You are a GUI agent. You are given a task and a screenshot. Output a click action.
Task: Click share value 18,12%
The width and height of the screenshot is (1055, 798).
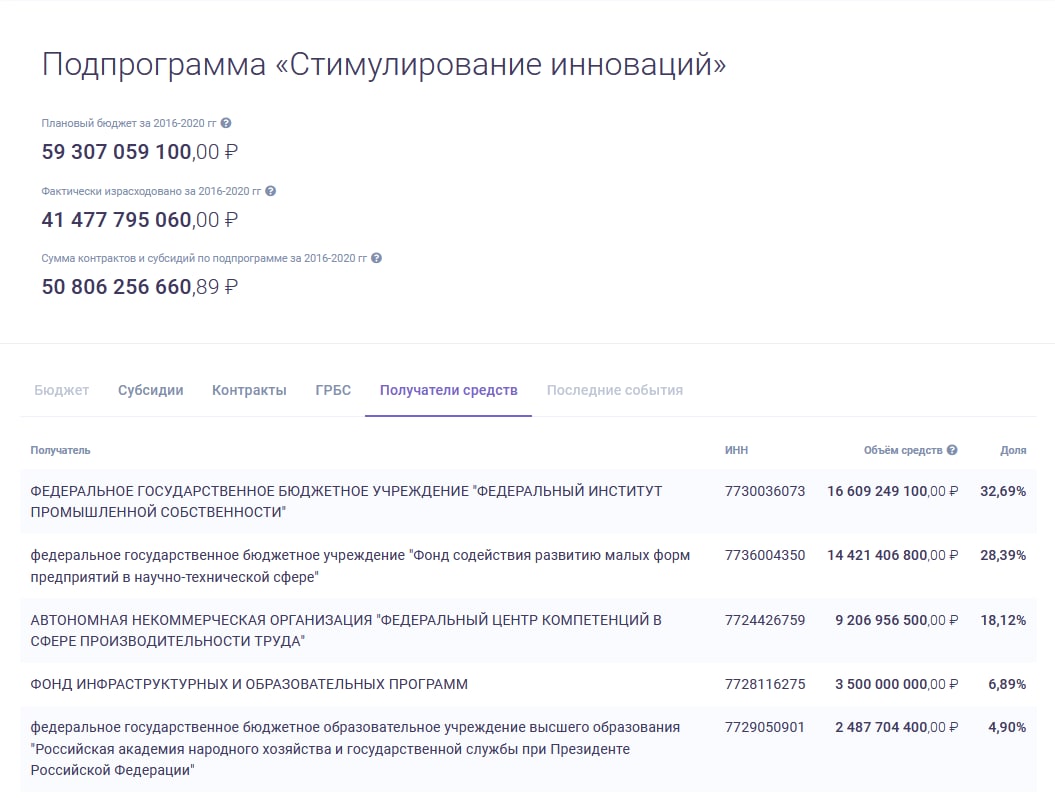pos(1003,620)
